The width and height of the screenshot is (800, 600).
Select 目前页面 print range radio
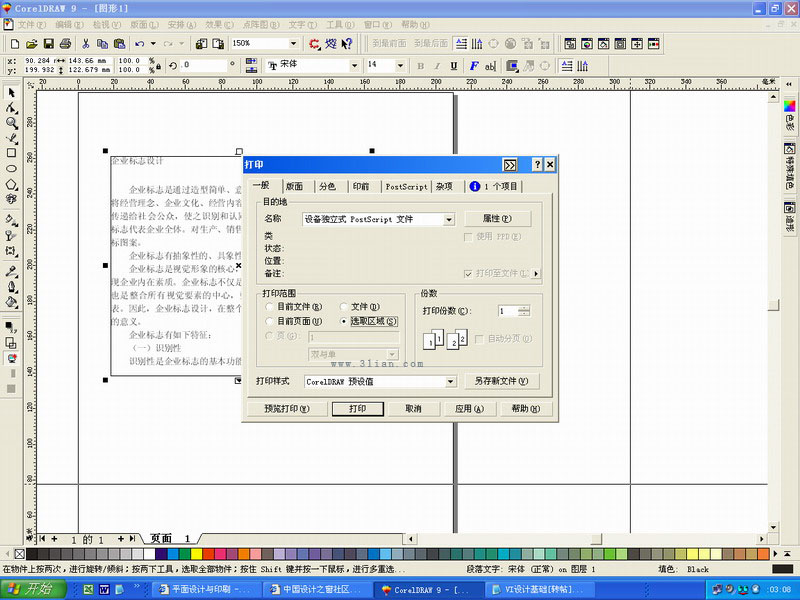[x=294, y=321]
